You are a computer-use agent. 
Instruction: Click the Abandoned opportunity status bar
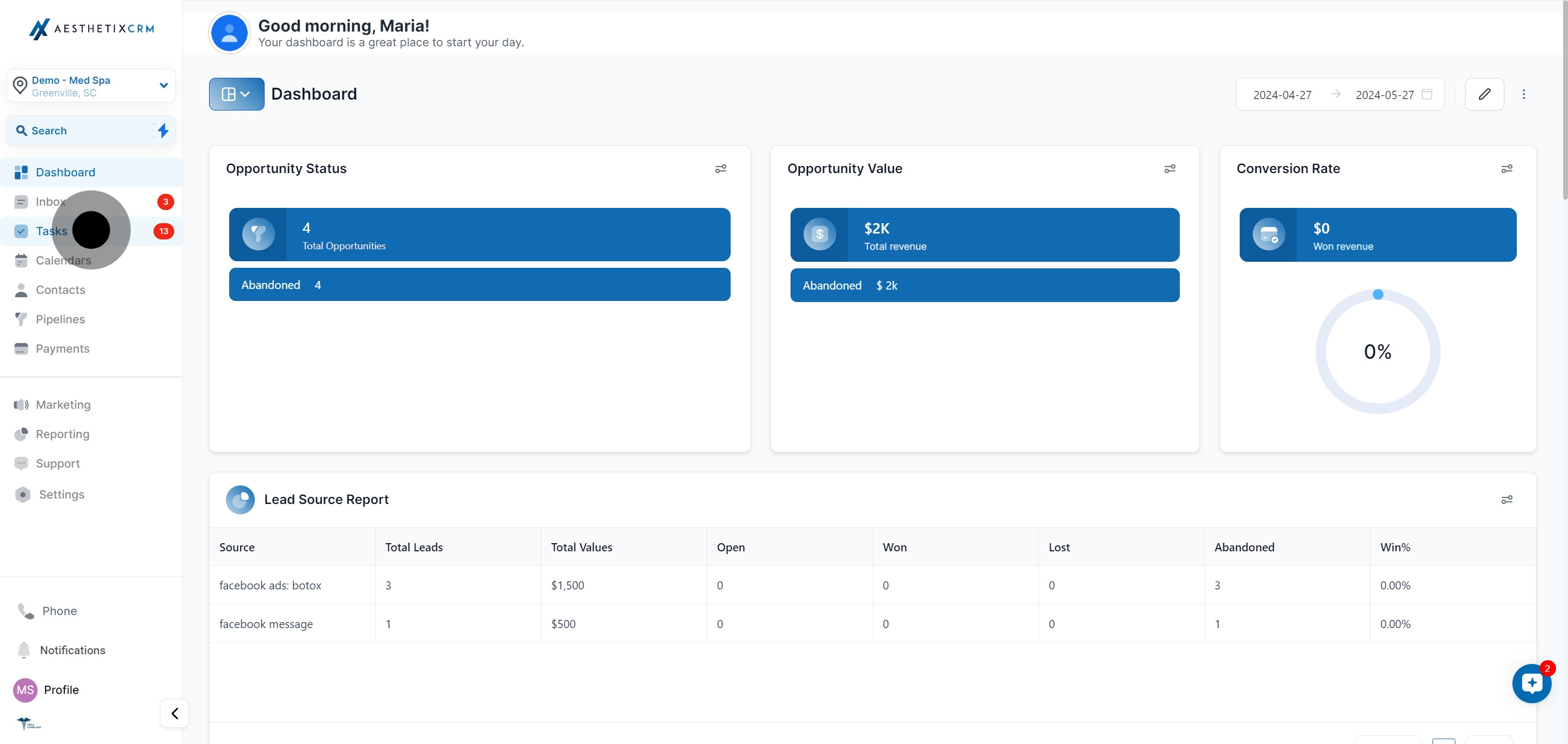(480, 285)
